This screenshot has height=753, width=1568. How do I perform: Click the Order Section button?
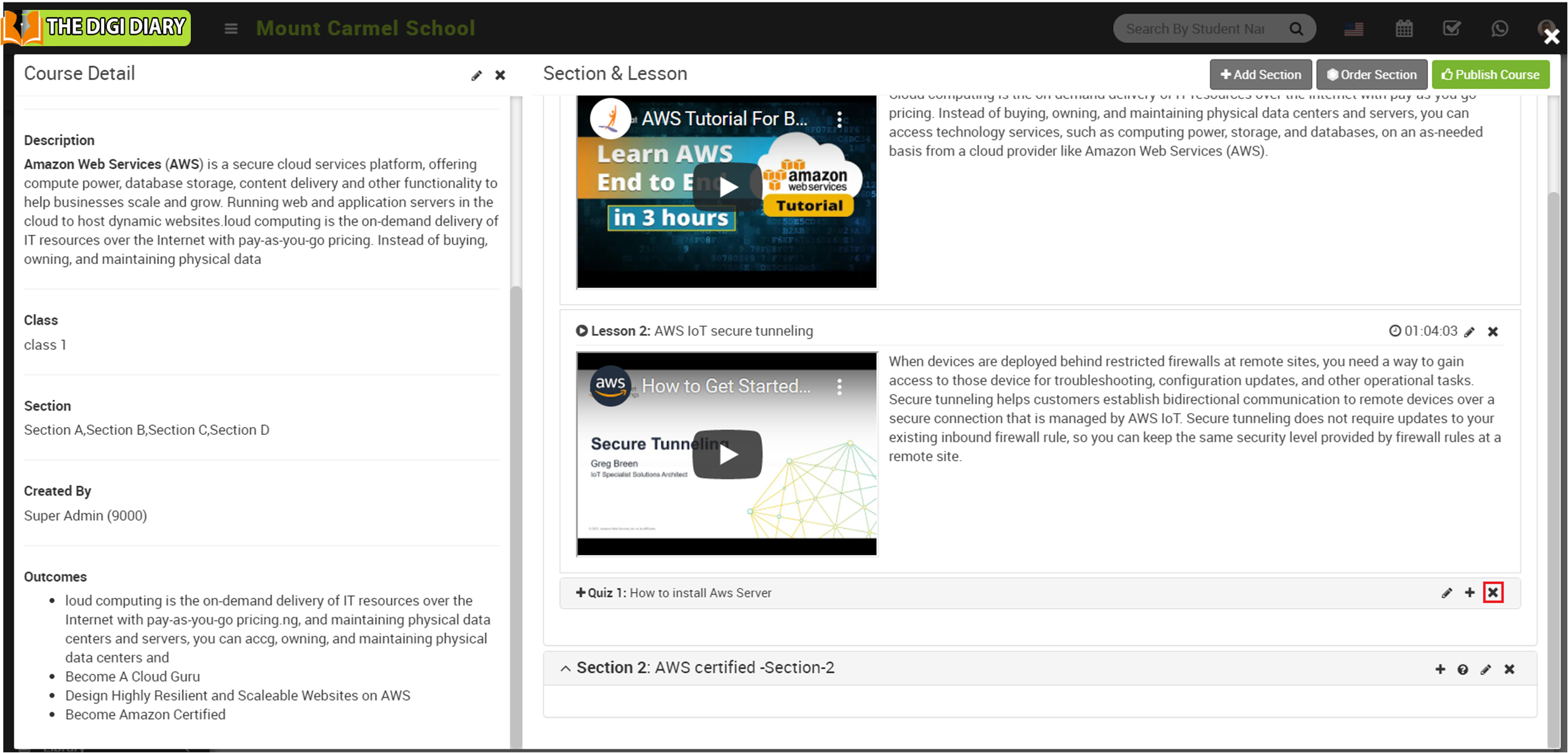[x=1371, y=75]
